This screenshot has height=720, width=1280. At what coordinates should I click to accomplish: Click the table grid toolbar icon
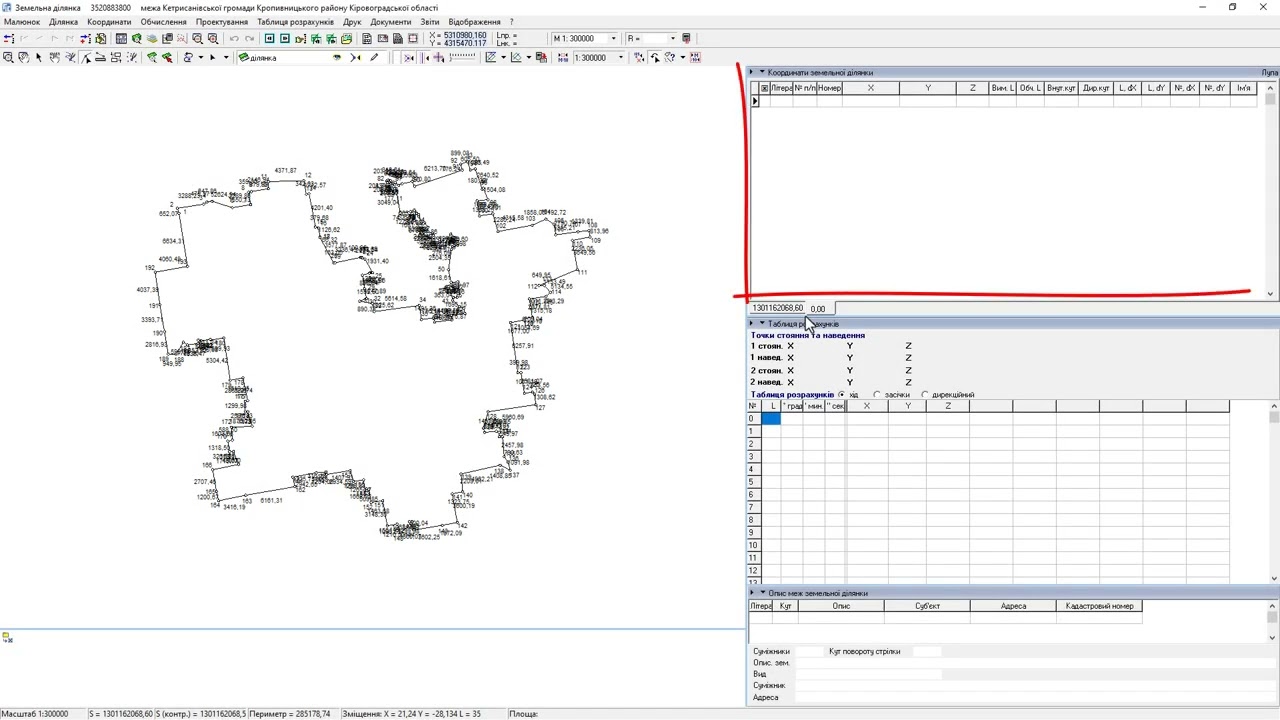pyautogui.click(x=121, y=38)
